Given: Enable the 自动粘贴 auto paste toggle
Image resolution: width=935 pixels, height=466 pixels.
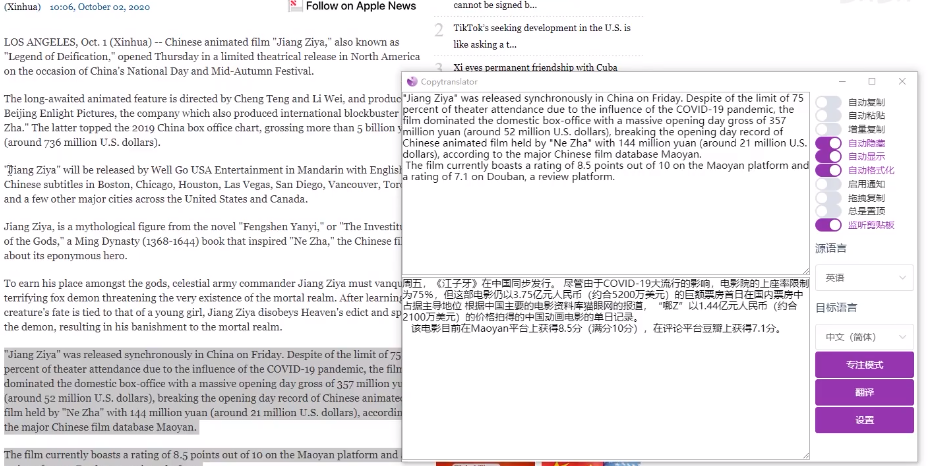Looking at the screenshot, I should click(x=828, y=116).
